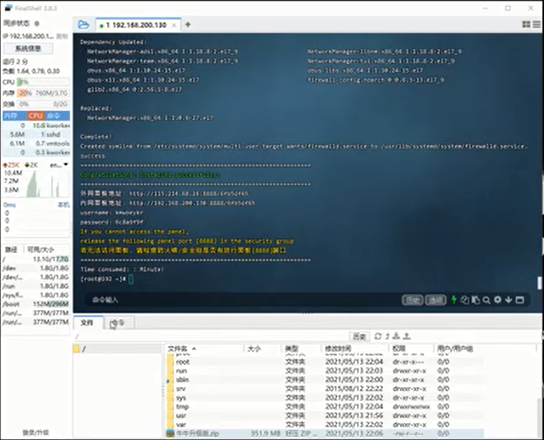The width and height of the screenshot is (544, 440).
Task: Select the sbin folder in file list
Action: (x=324, y=380)
